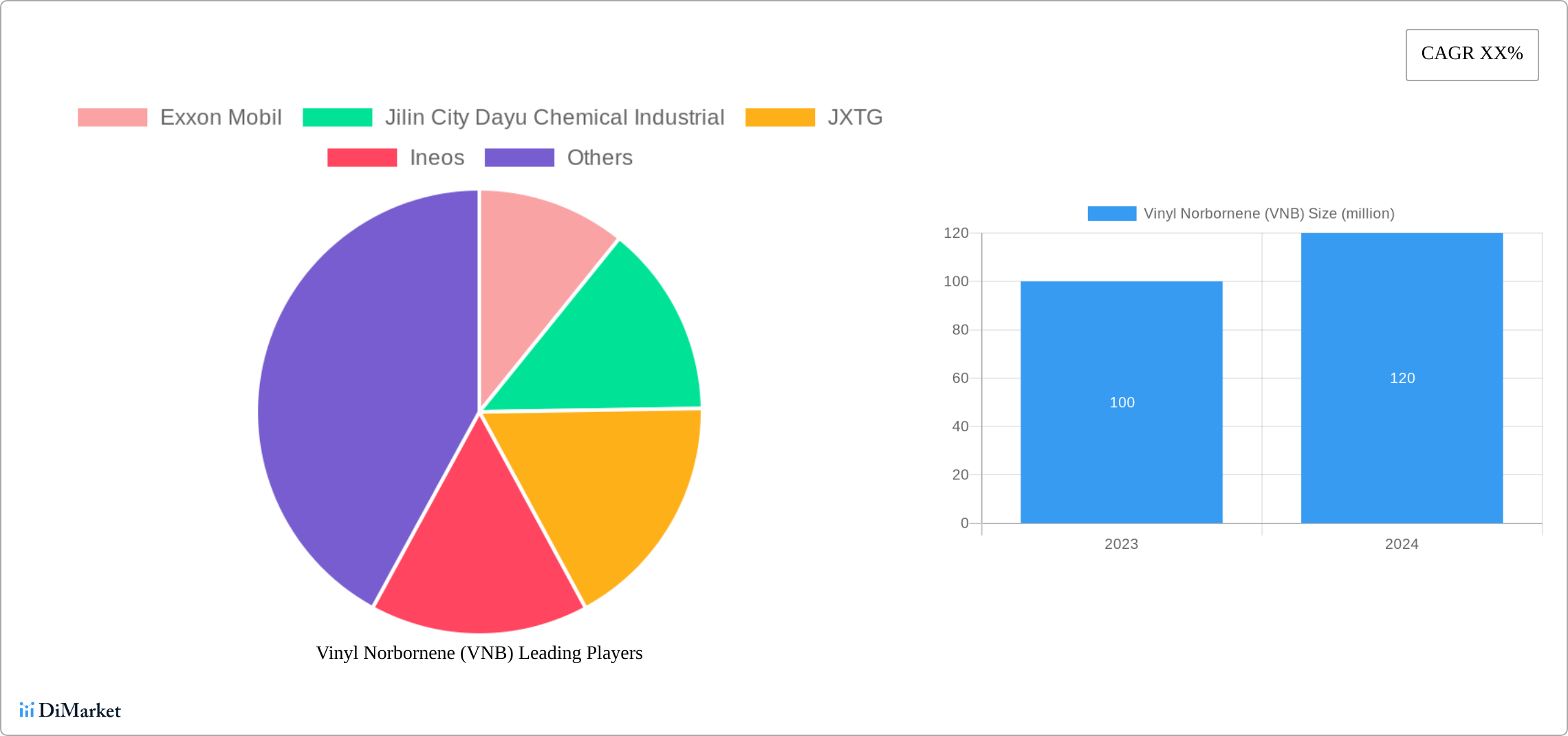Toggle the Others series in the legend

pyautogui.click(x=599, y=158)
